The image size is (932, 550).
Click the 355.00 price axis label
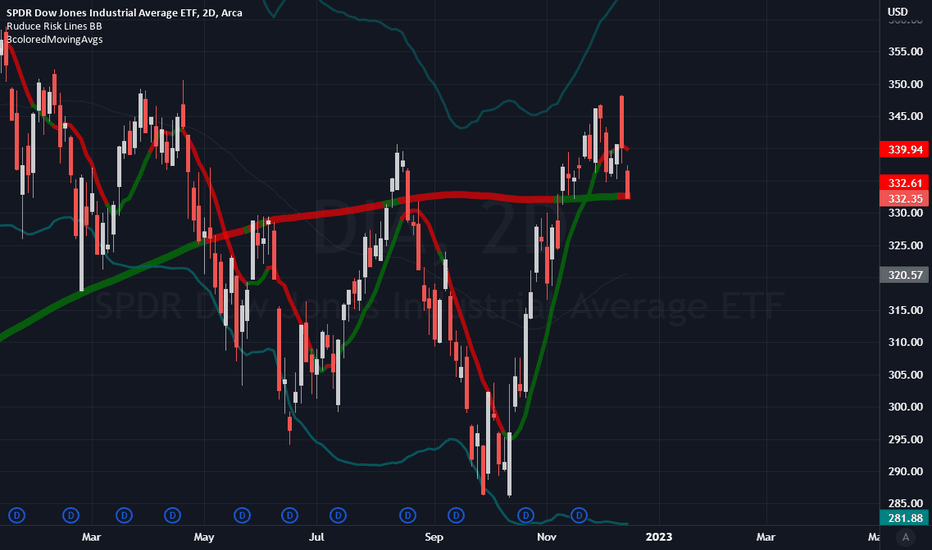tap(905, 52)
